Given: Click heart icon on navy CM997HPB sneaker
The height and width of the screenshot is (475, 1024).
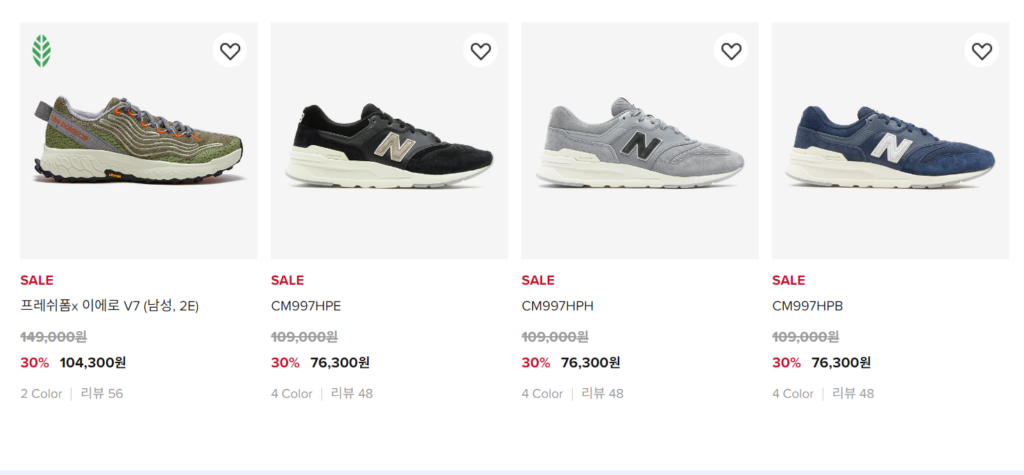Looking at the screenshot, I should [x=982, y=51].
